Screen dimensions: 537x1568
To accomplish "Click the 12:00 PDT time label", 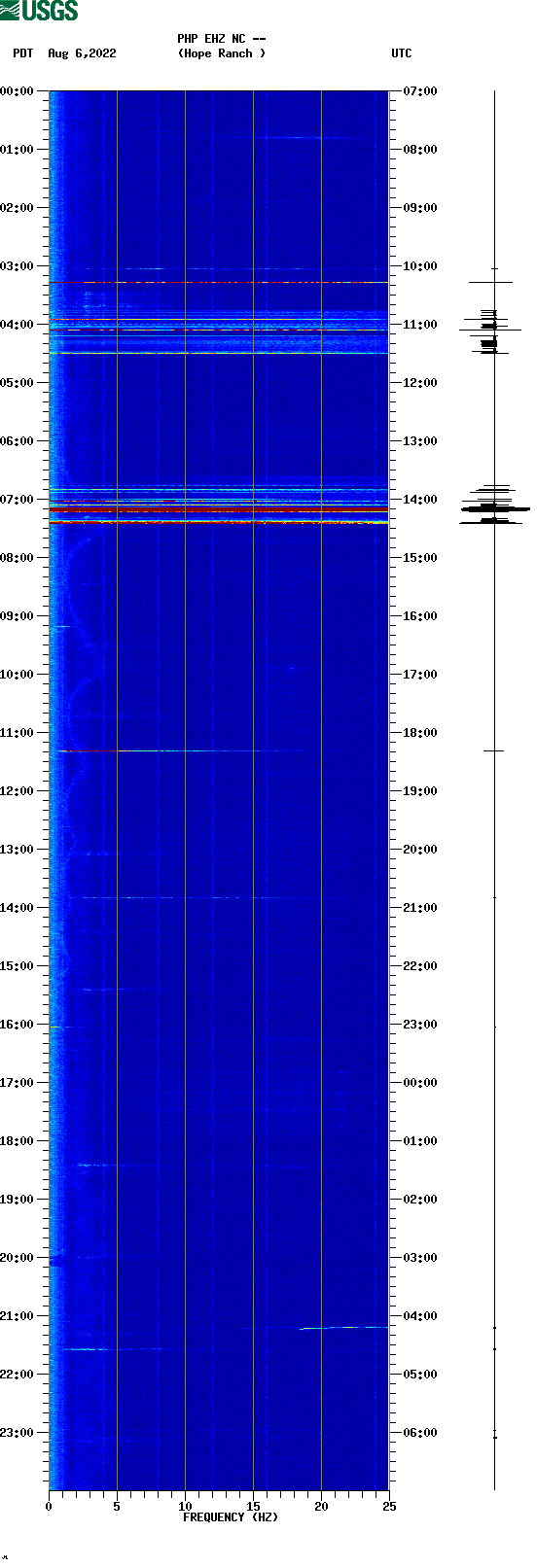I will point(17,790).
